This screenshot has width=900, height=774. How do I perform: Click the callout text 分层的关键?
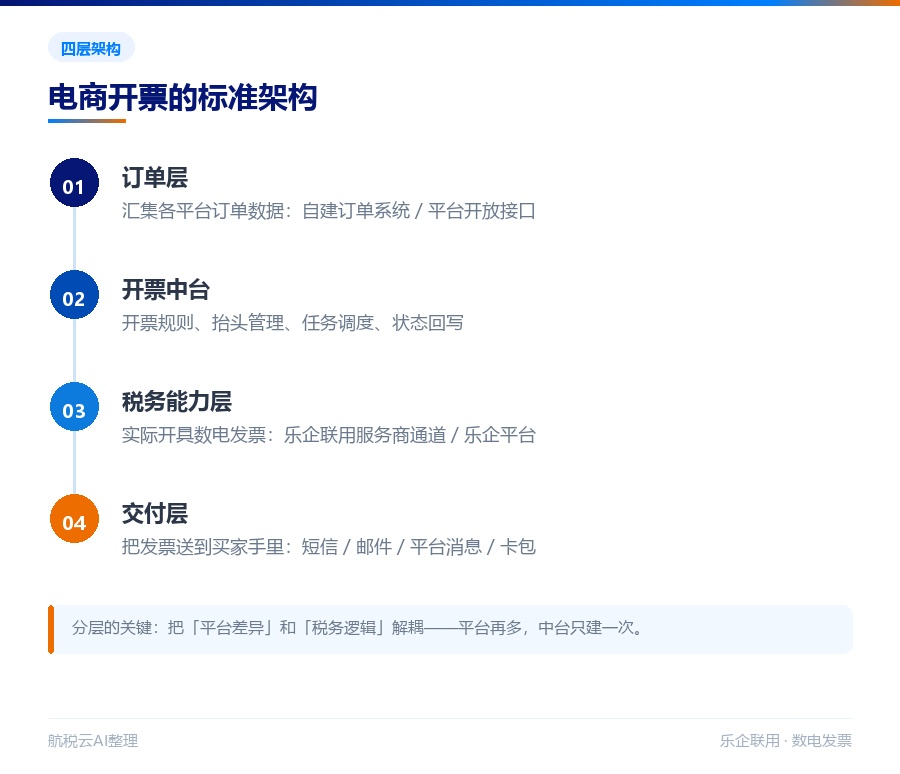[x=357, y=628]
